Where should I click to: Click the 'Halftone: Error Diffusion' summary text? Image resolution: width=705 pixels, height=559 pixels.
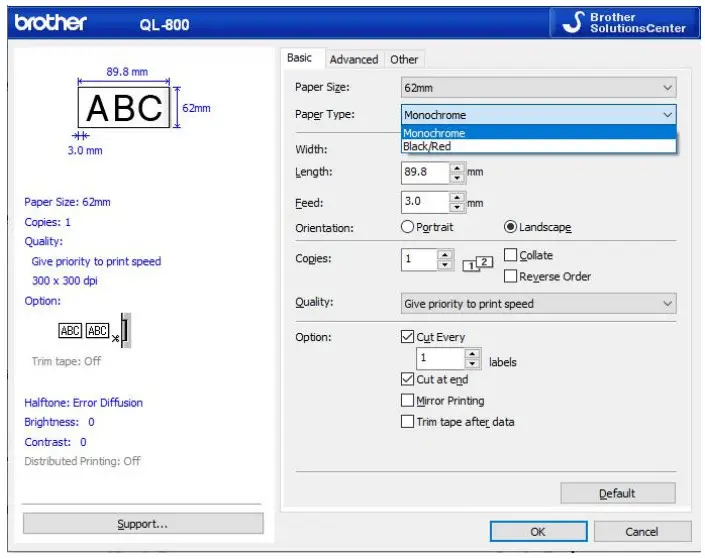click(84, 402)
